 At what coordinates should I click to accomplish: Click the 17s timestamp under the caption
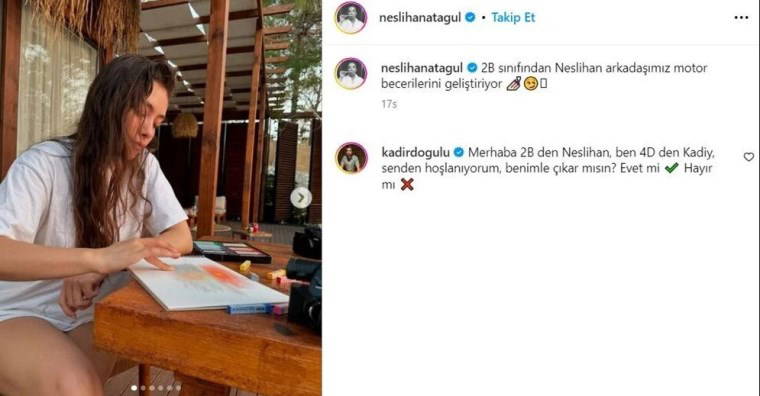coord(389,104)
